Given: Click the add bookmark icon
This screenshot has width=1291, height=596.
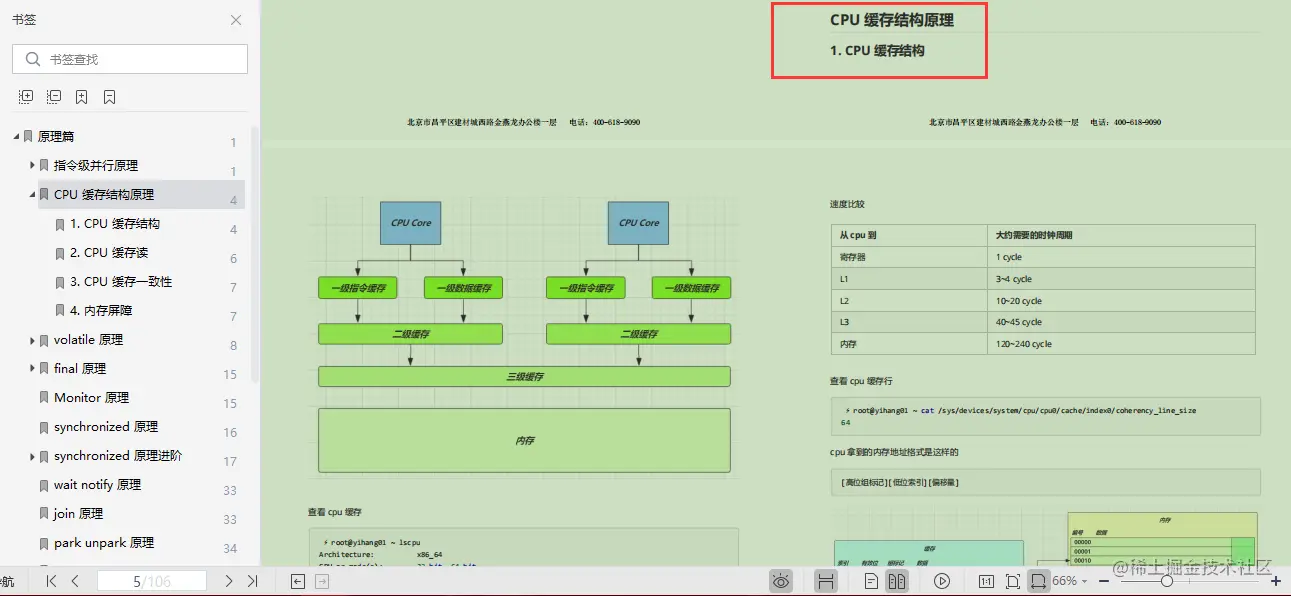Looking at the screenshot, I should (82, 97).
